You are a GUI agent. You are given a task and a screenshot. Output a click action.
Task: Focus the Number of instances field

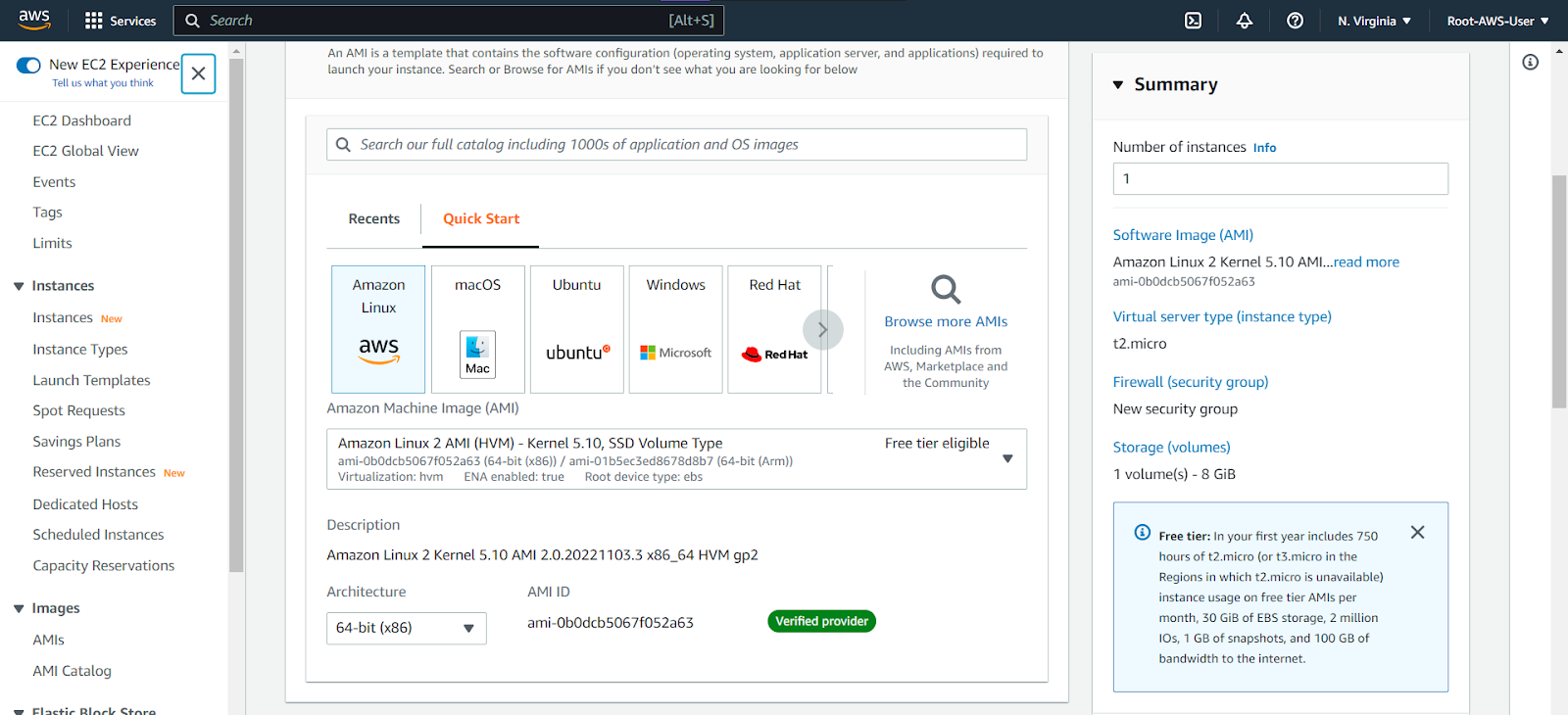(1280, 179)
